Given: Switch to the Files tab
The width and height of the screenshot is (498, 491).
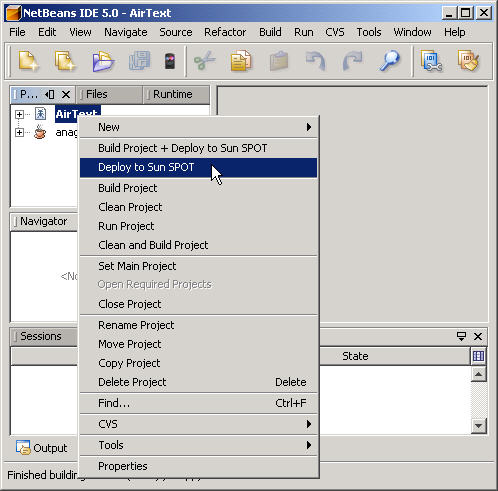Looking at the screenshot, I should pyautogui.click(x=109, y=94).
